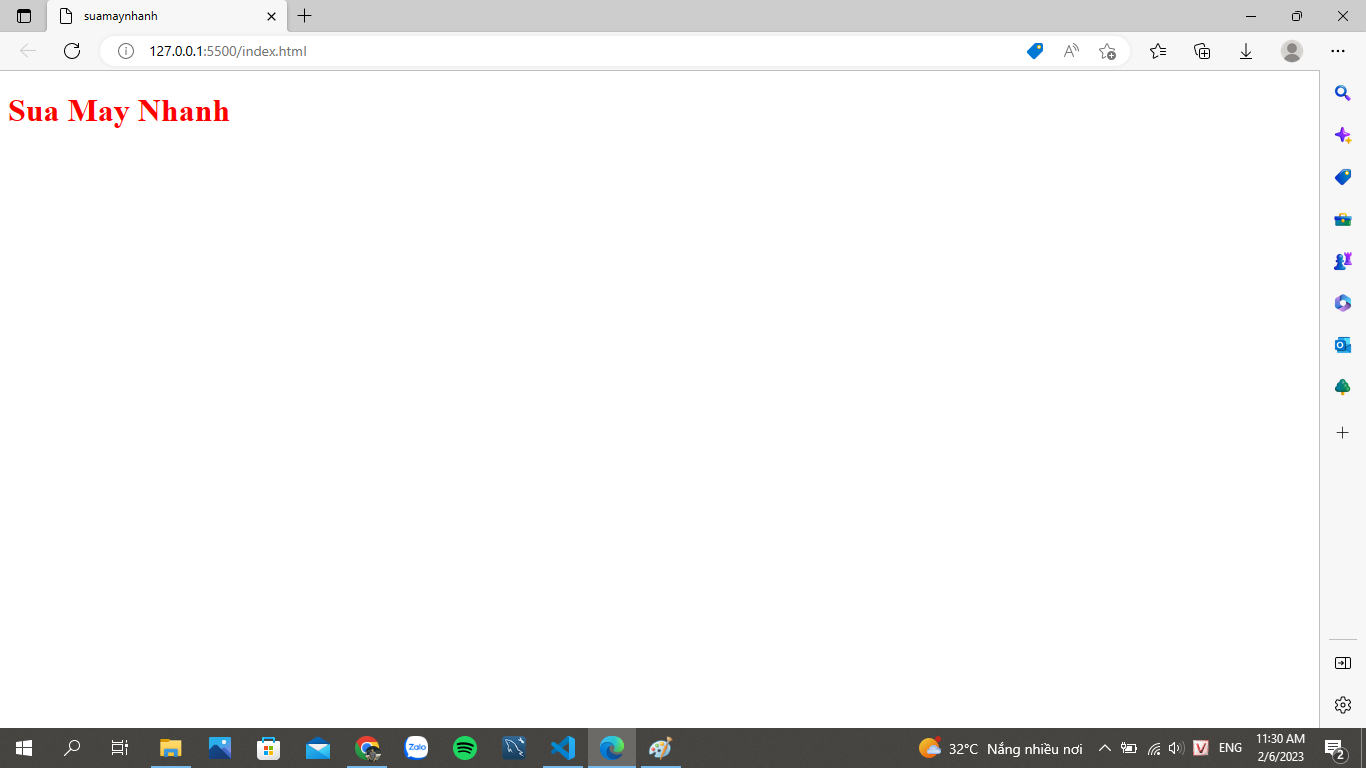Open the profile avatar menu

[1292, 51]
